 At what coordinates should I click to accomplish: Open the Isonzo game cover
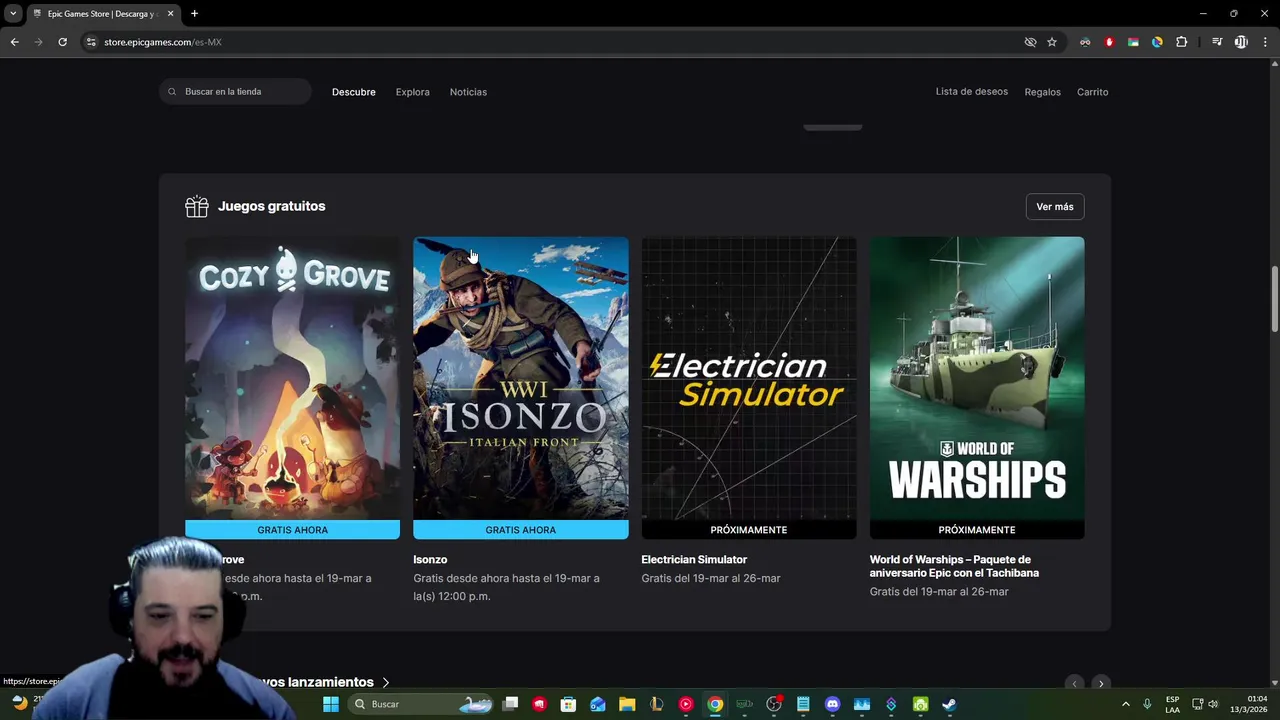click(x=521, y=378)
